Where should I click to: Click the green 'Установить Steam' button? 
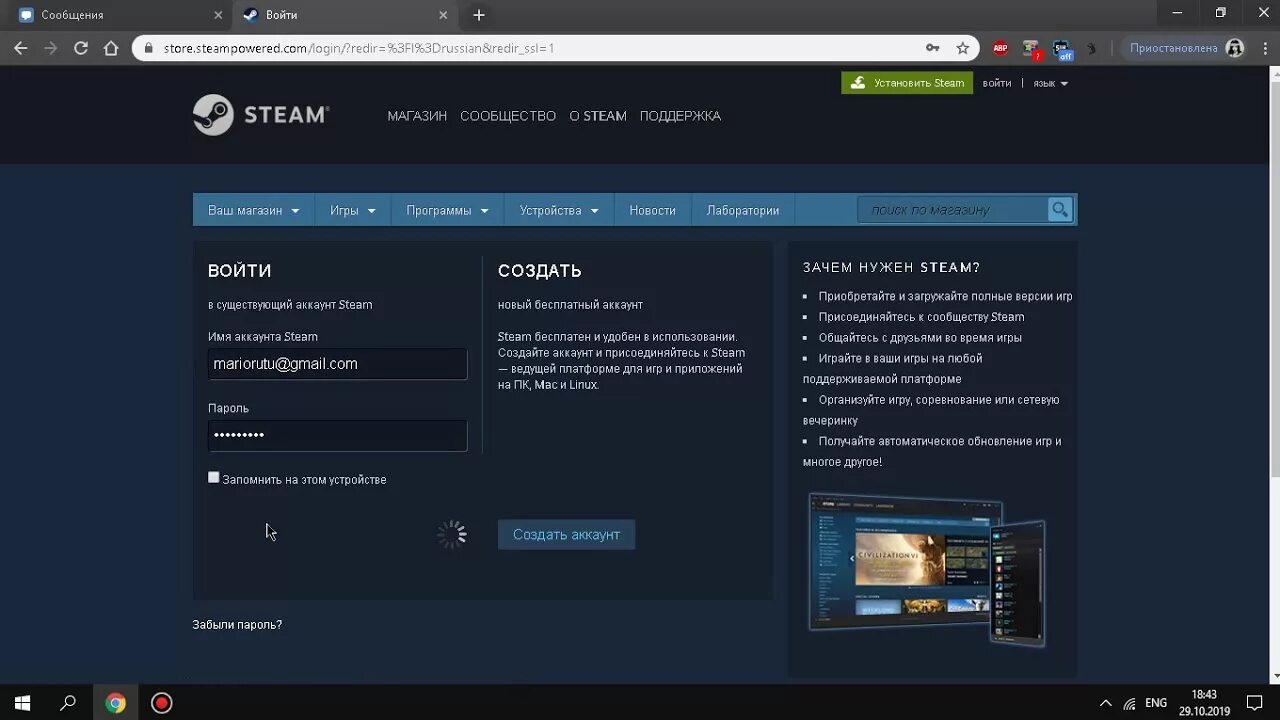coord(907,83)
